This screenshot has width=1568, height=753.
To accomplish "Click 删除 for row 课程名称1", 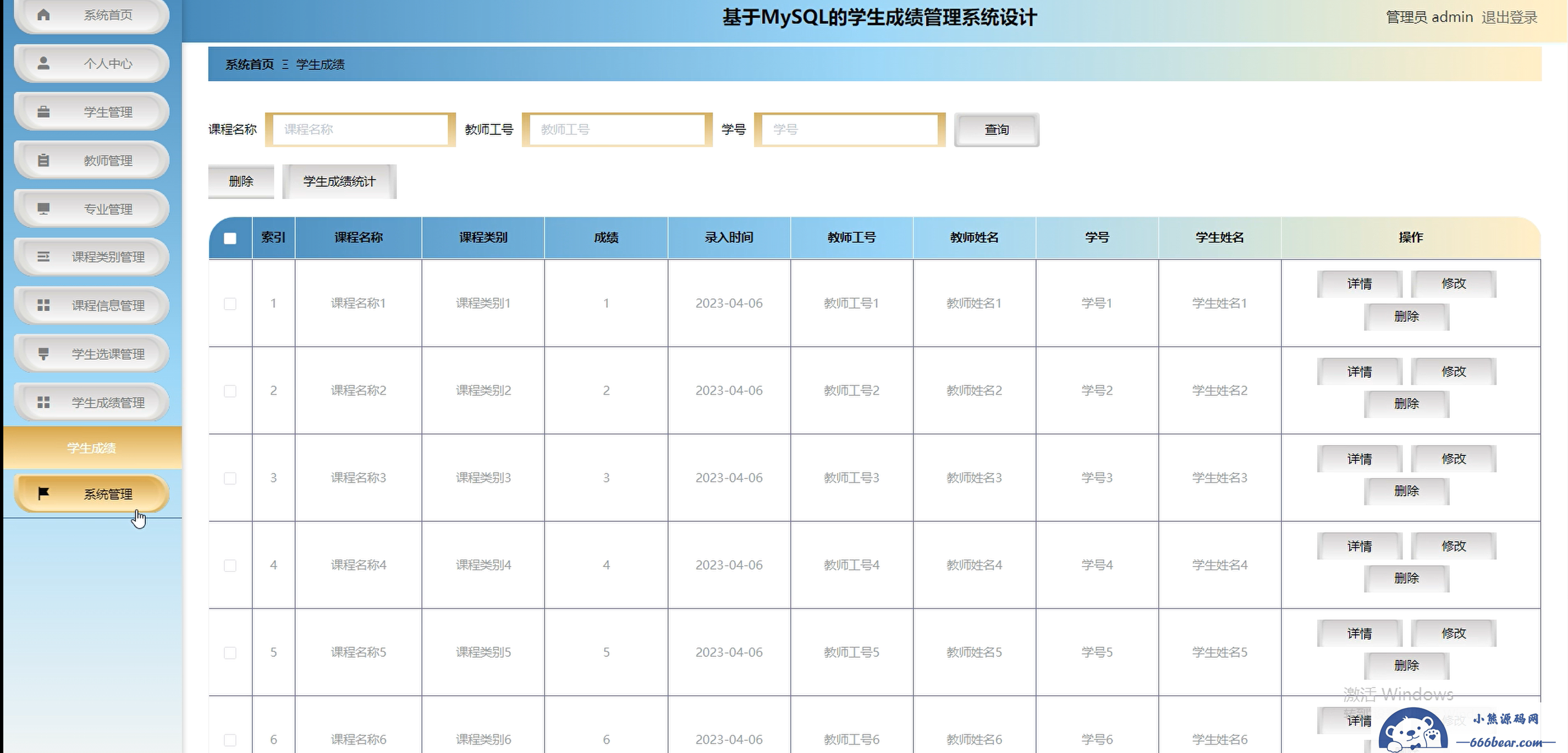I will pos(1406,316).
